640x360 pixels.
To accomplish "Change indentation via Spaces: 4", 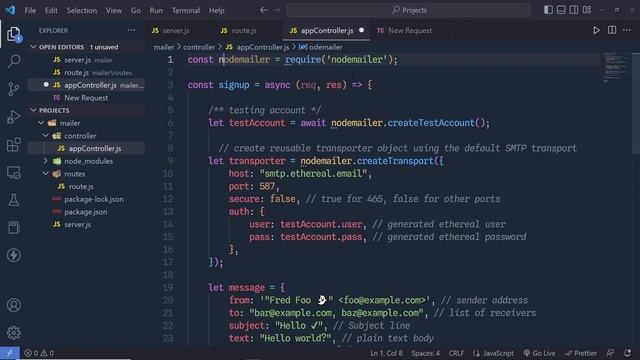I will click(425, 353).
